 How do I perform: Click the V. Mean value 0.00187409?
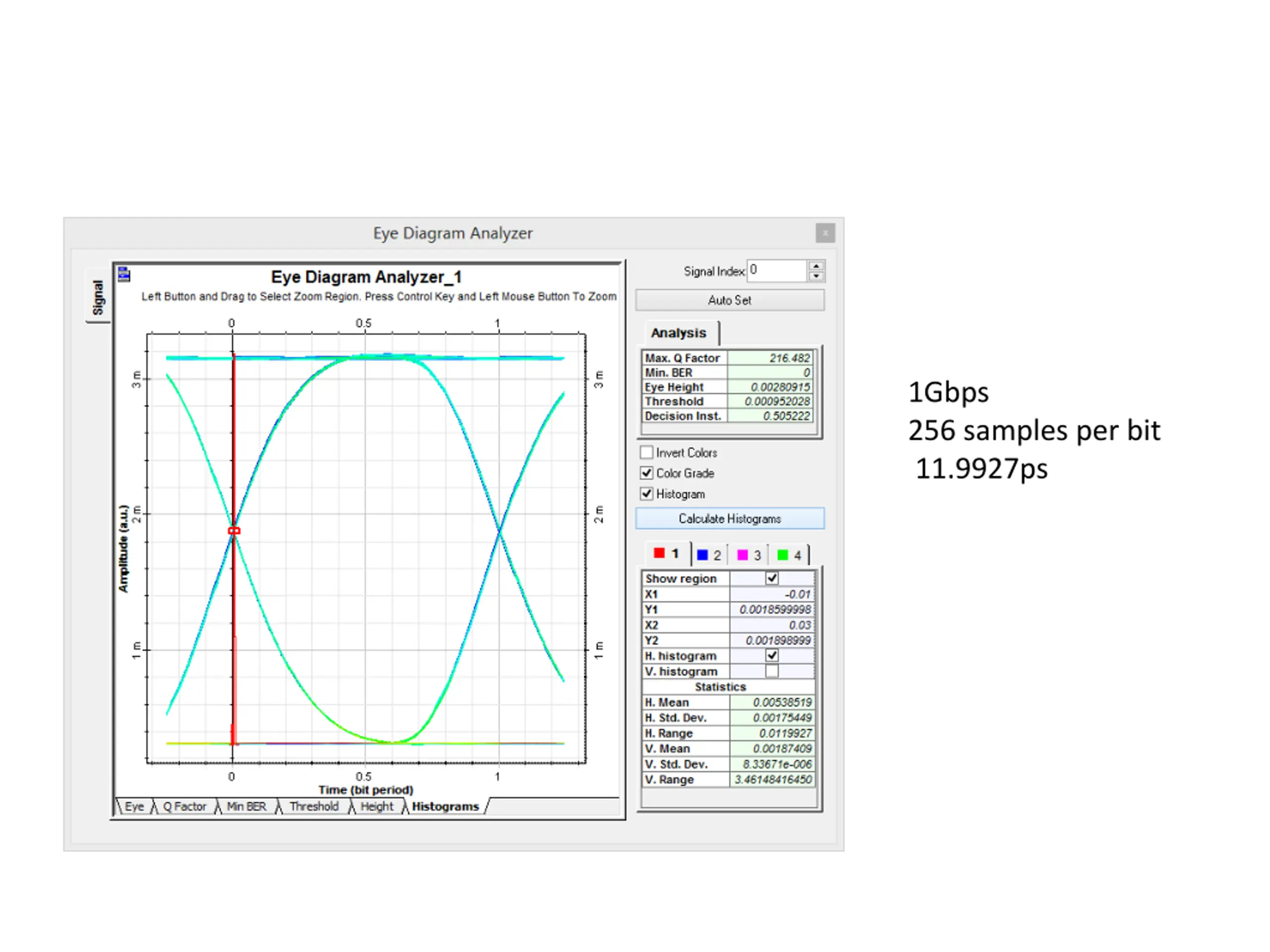tap(771, 749)
